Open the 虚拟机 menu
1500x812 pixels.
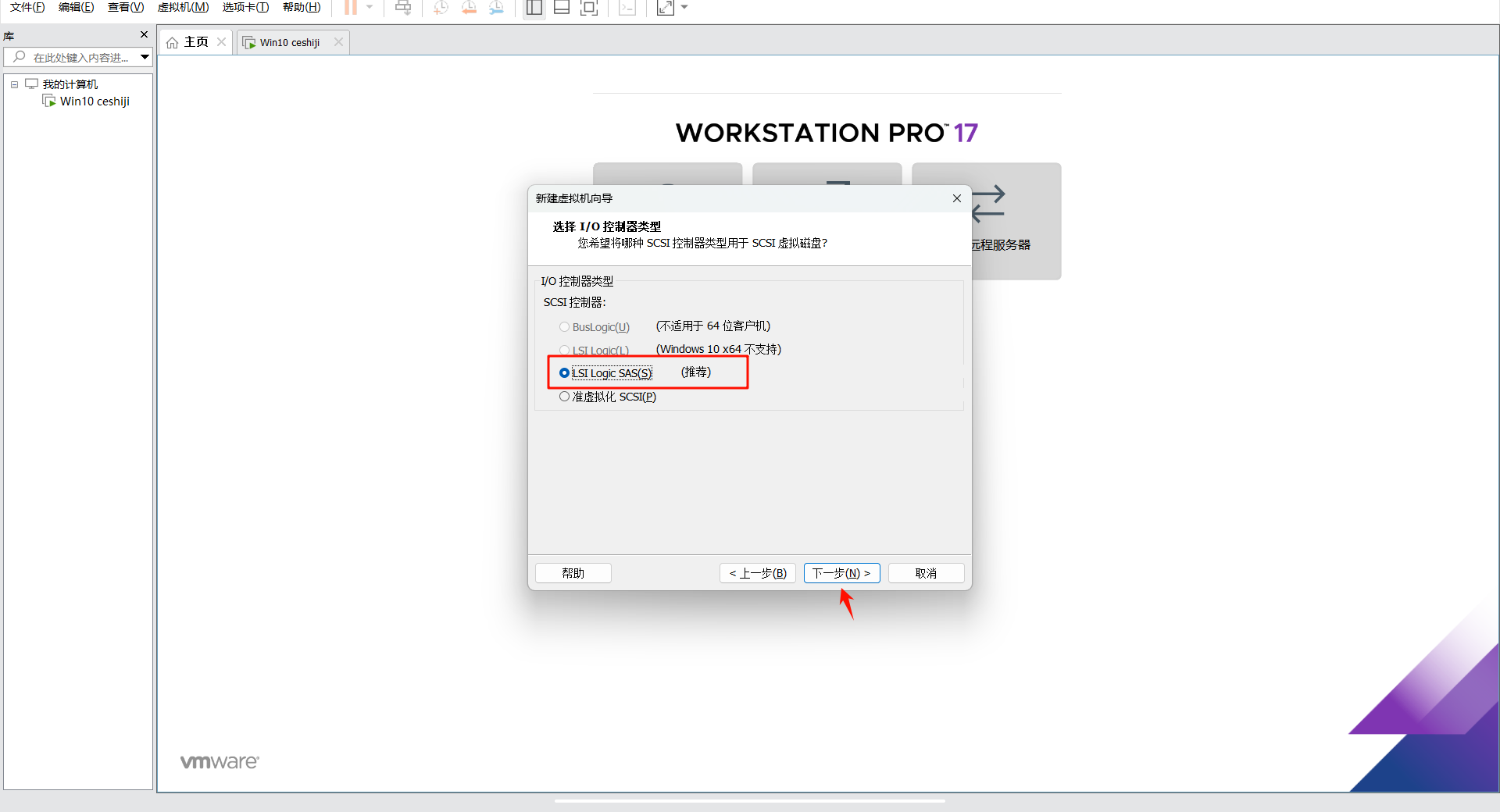183,8
